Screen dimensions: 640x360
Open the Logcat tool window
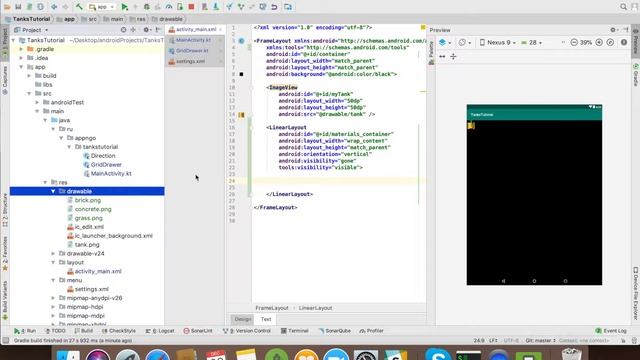[160, 331]
